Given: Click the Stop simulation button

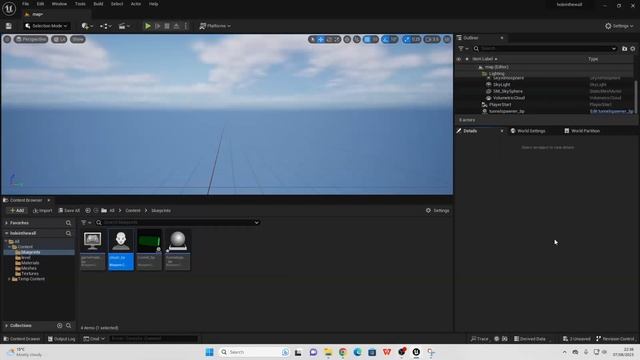Looking at the screenshot, I should (167, 26).
